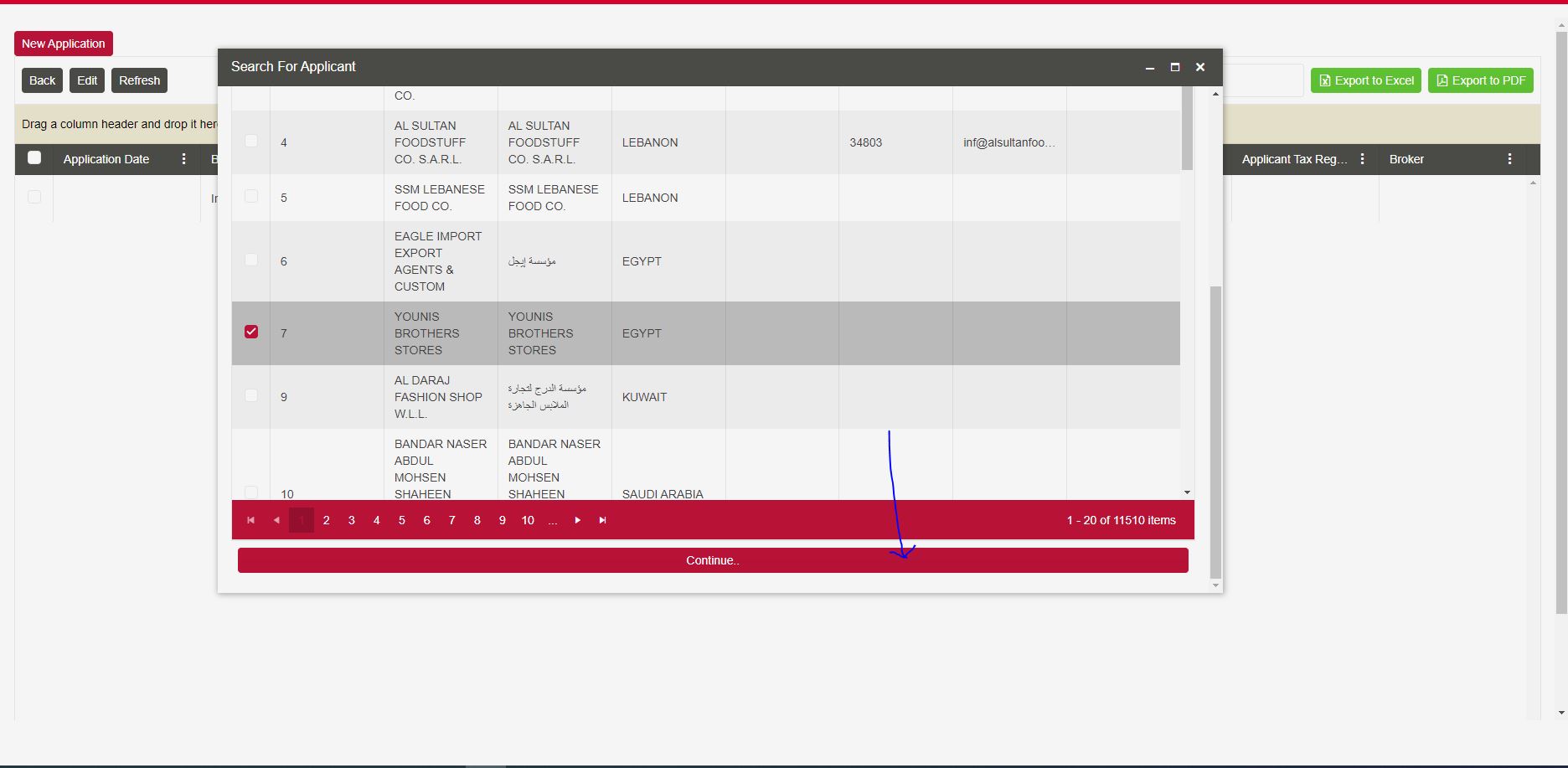Open Applicant Tax Reg column menu icon
The width and height of the screenshot is (1568, 768).
pos(1363,159)
